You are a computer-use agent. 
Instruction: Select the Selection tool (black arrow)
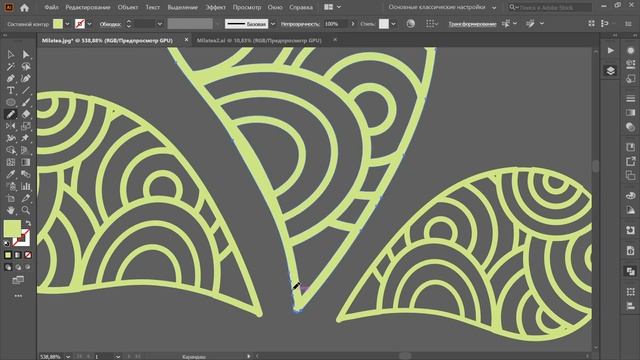(11, 54)
